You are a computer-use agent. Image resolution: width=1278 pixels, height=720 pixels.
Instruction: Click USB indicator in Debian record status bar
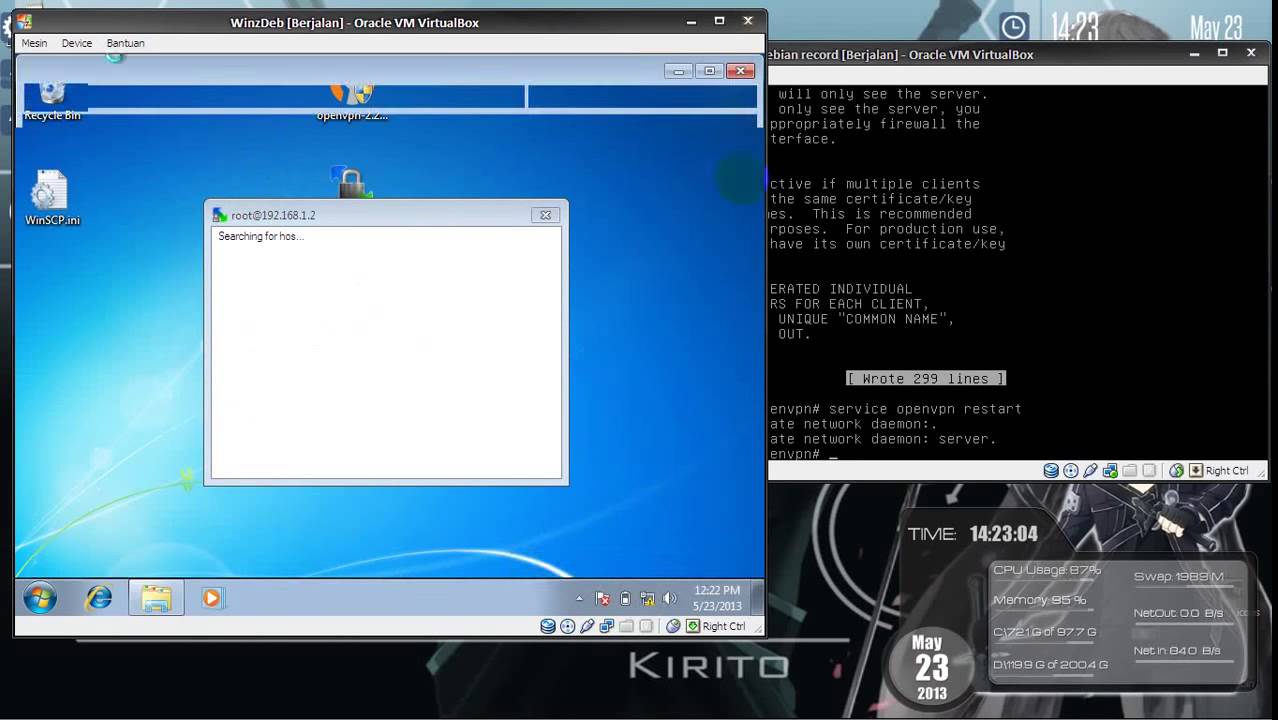tap(1090, 471)
